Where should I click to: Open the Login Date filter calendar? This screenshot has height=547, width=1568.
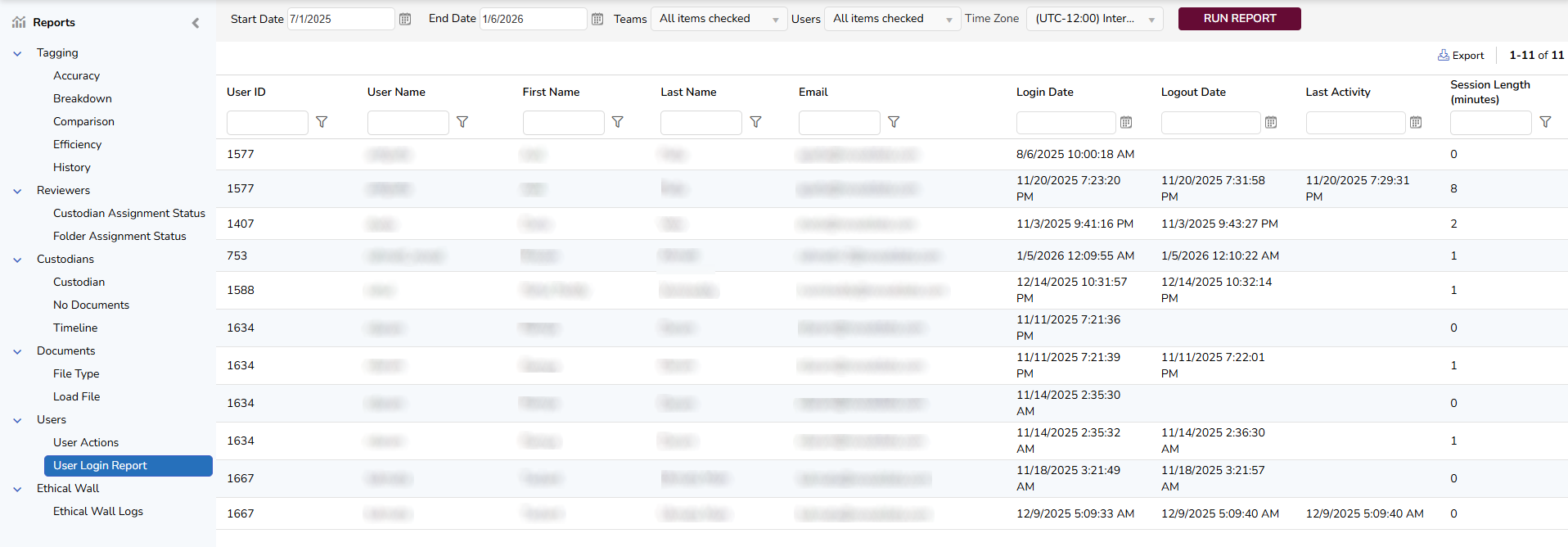point(1126,123)
